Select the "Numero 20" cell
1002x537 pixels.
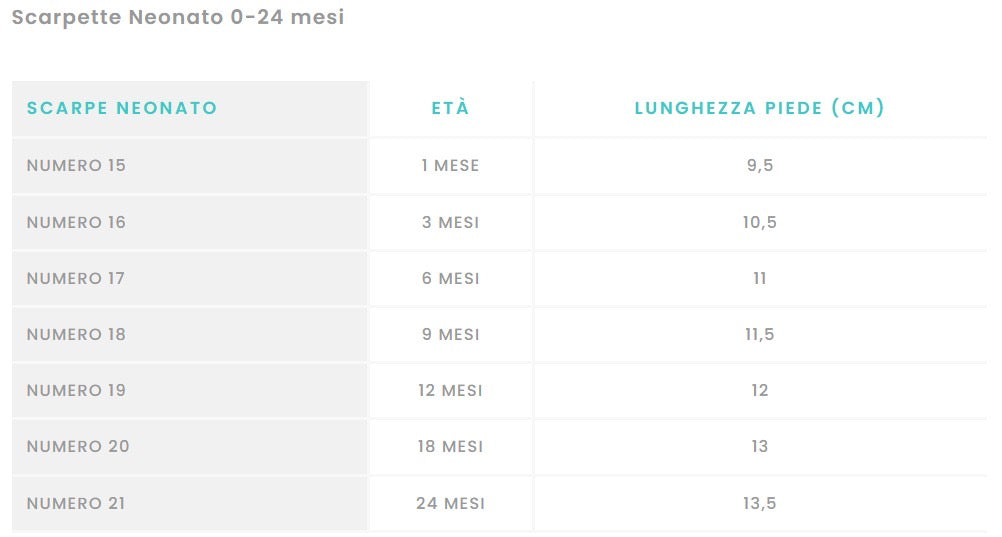[78, 446]
